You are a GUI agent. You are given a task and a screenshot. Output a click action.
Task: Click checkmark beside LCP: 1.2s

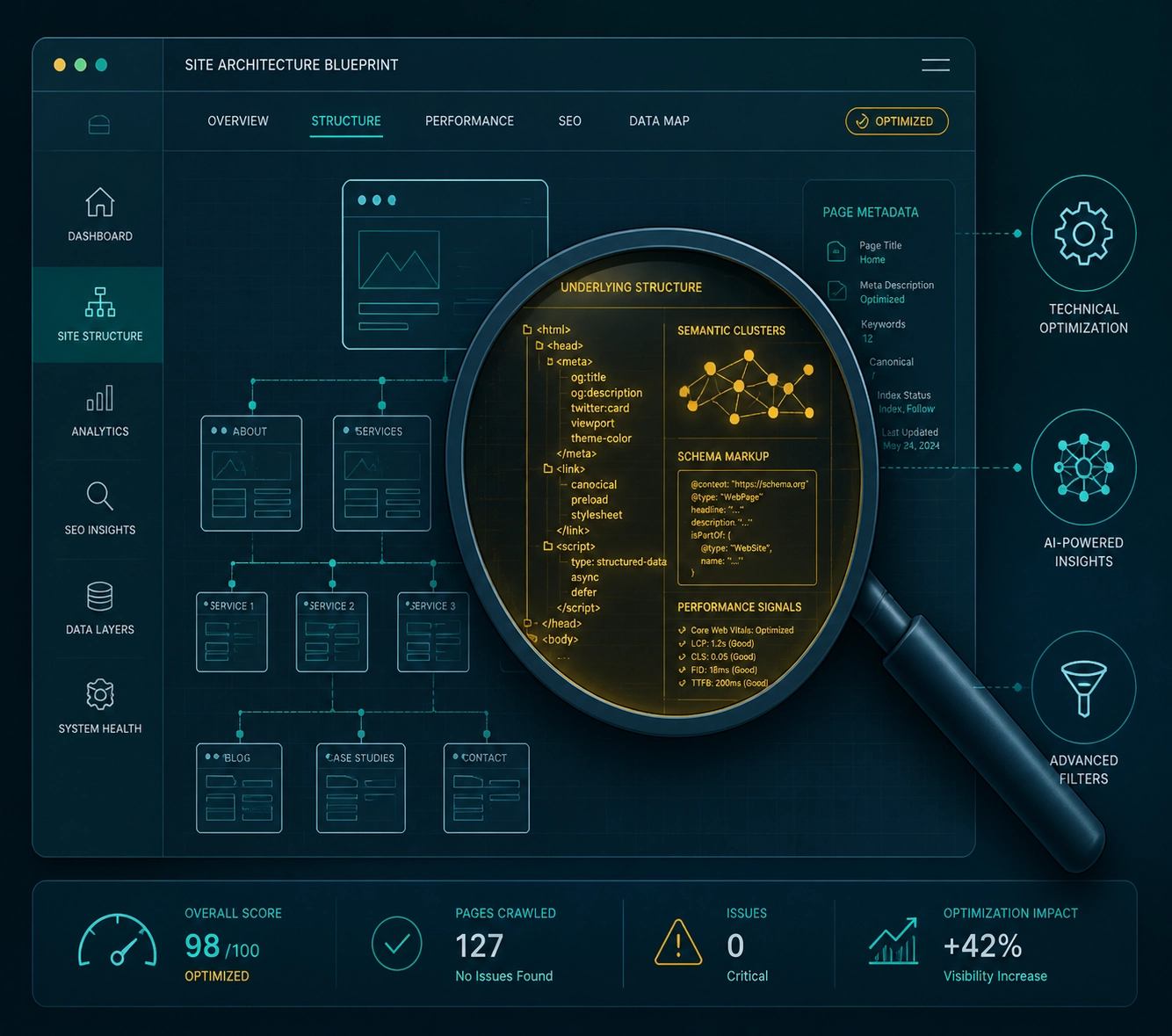click(x=683, y=643)
